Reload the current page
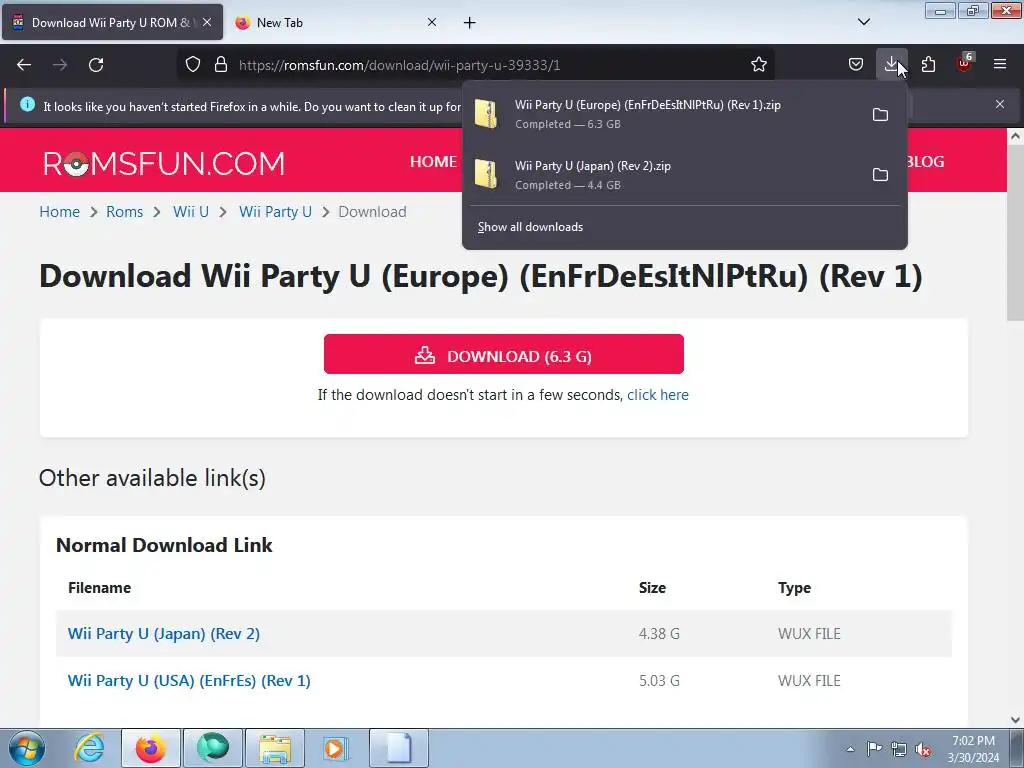 (x=96, y=65)
